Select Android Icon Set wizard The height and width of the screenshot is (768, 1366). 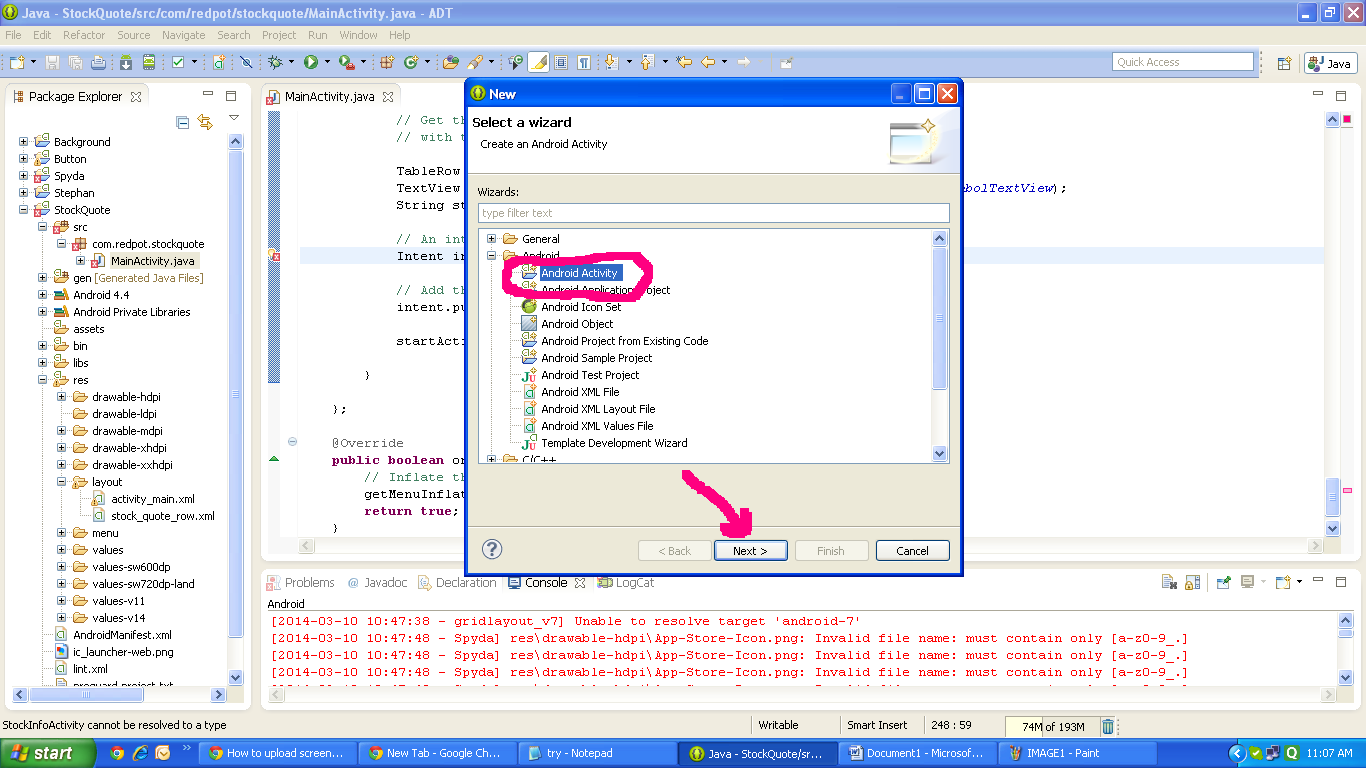[x=581, y=307]
